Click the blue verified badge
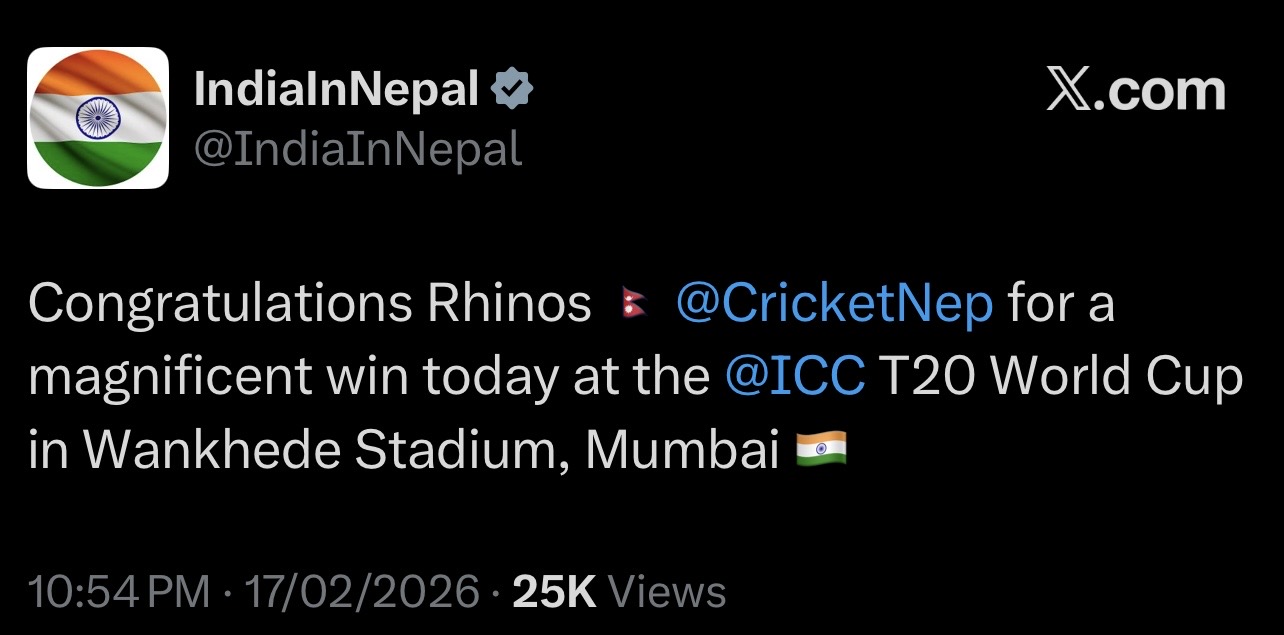 click(513, 91)
